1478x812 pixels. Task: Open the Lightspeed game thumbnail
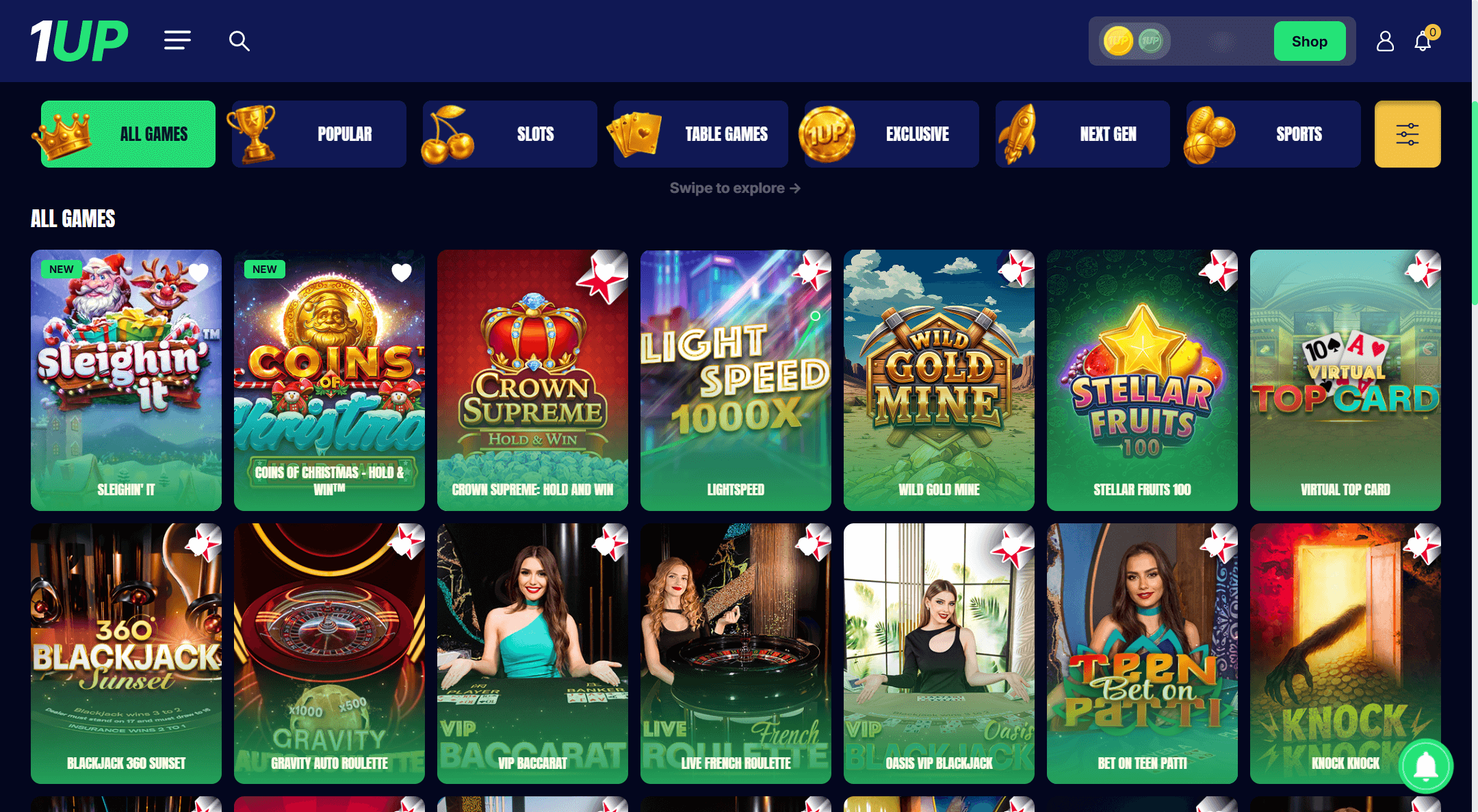(736, 380)
